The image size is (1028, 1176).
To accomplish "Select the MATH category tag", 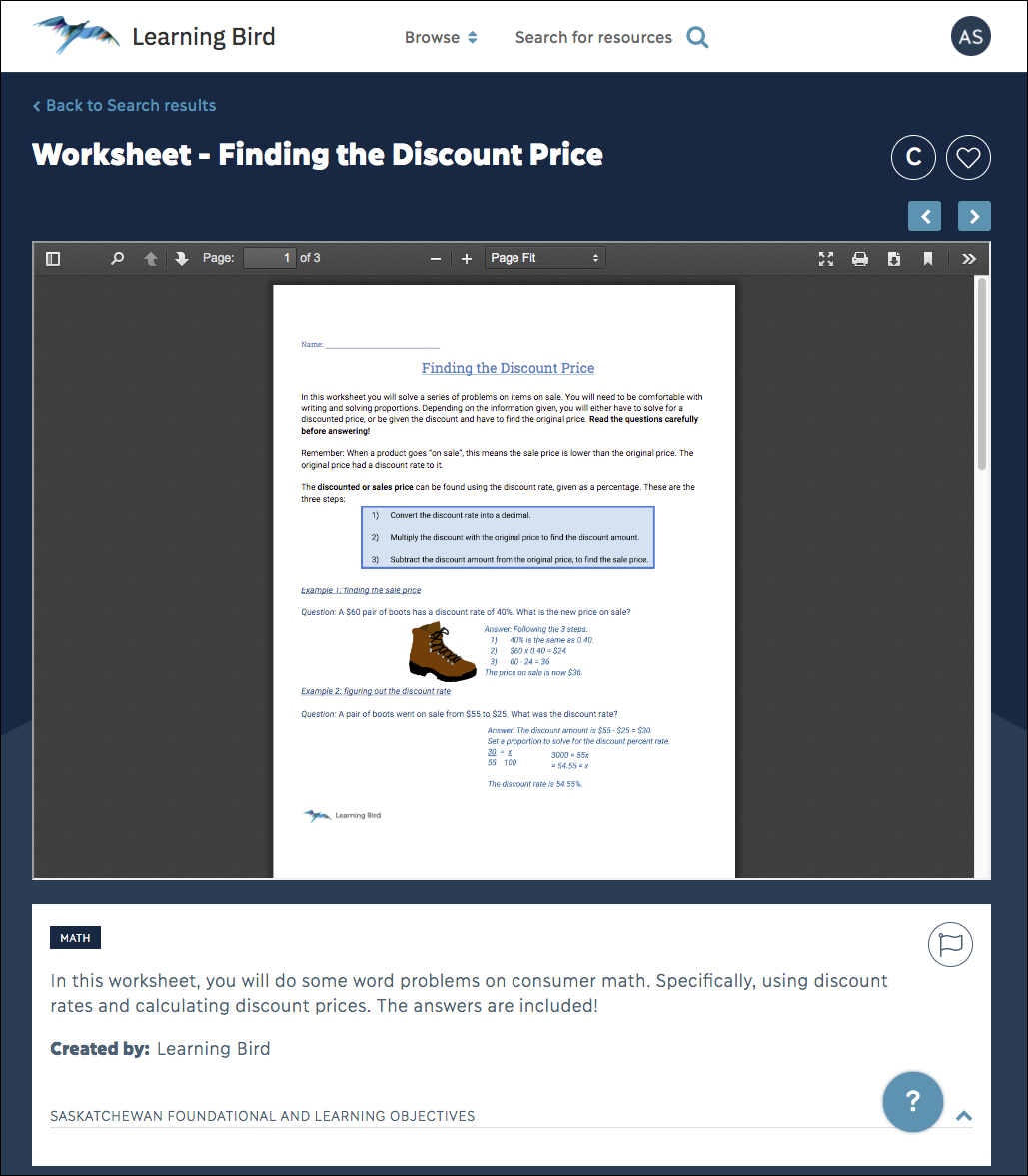I will tap(75, 937).
